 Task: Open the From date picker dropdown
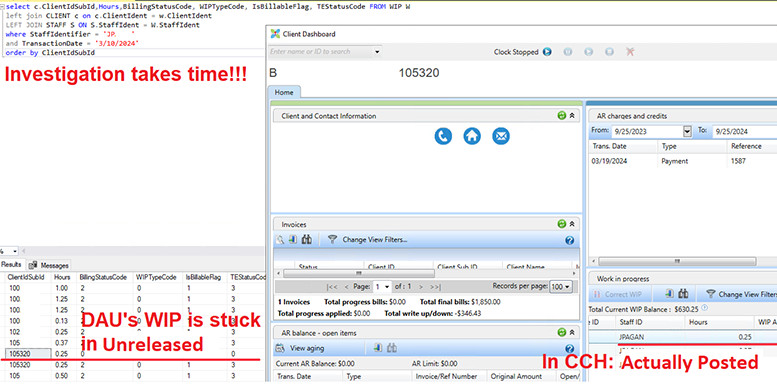687,131
